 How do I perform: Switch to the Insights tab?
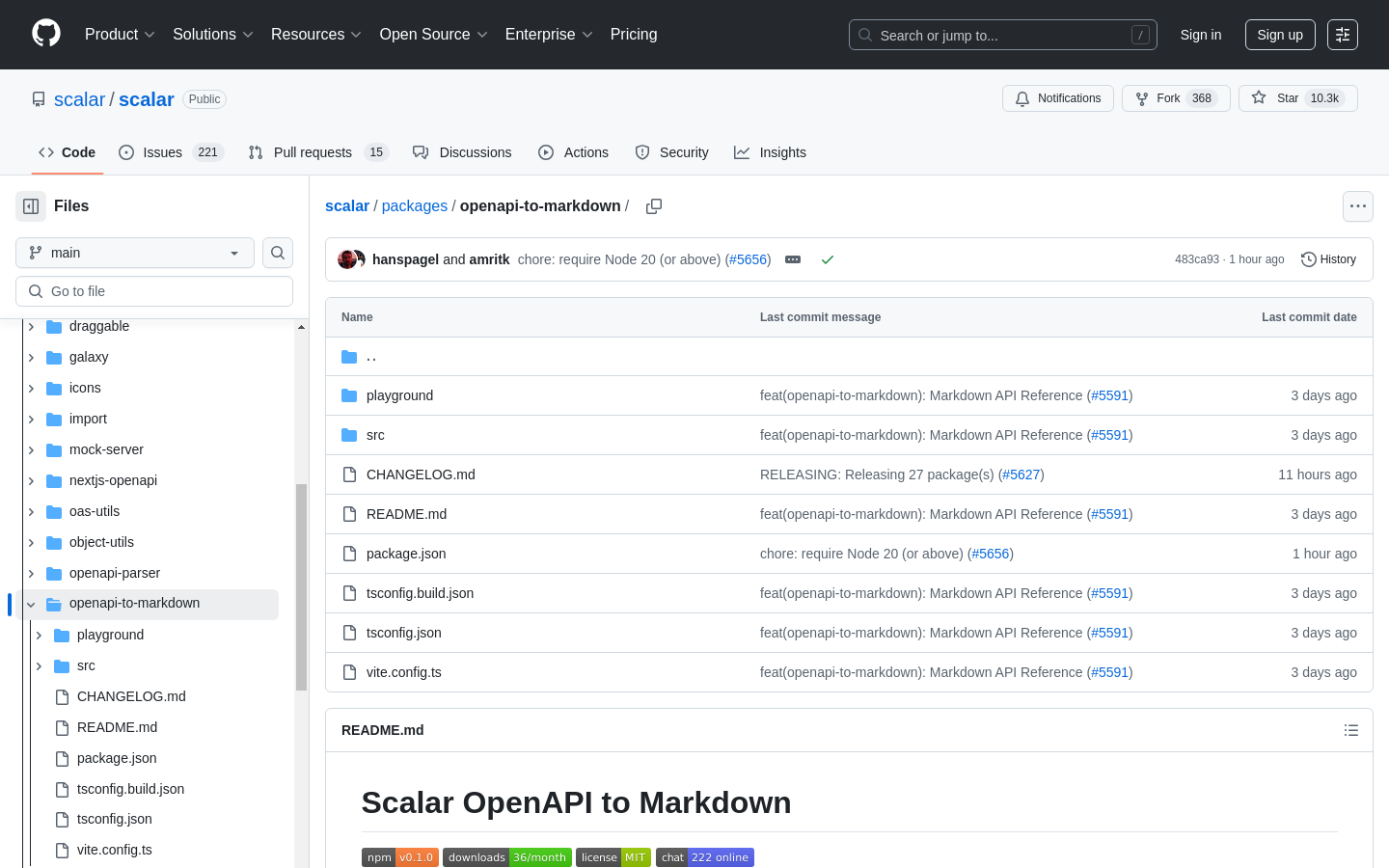click(770, 152)
